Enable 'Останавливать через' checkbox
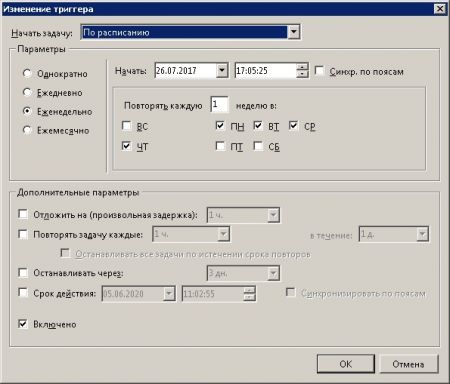 [x=23, y=273]
